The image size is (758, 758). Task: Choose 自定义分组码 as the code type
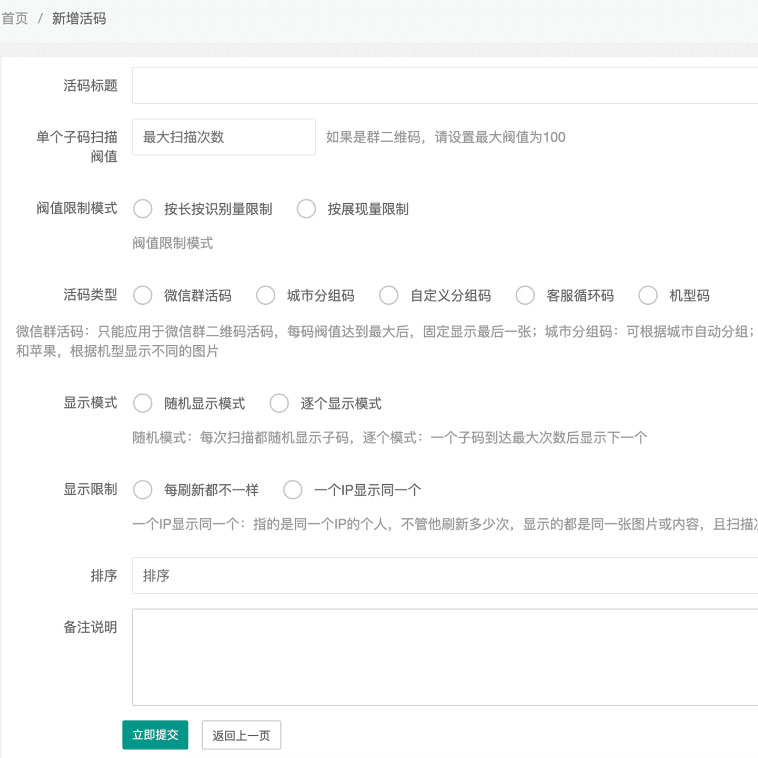click(389, 295)
